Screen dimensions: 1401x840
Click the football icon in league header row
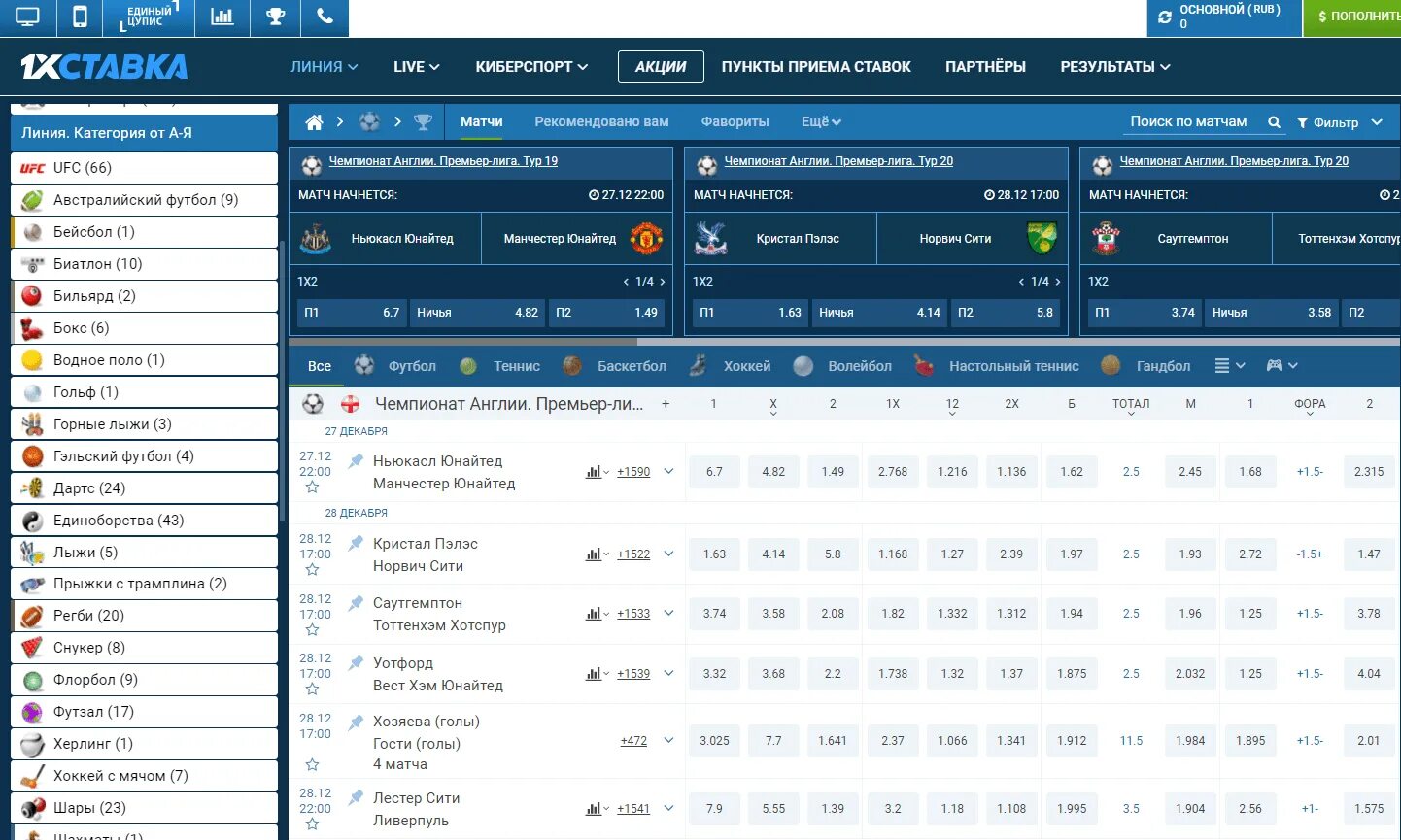[313, 404]
